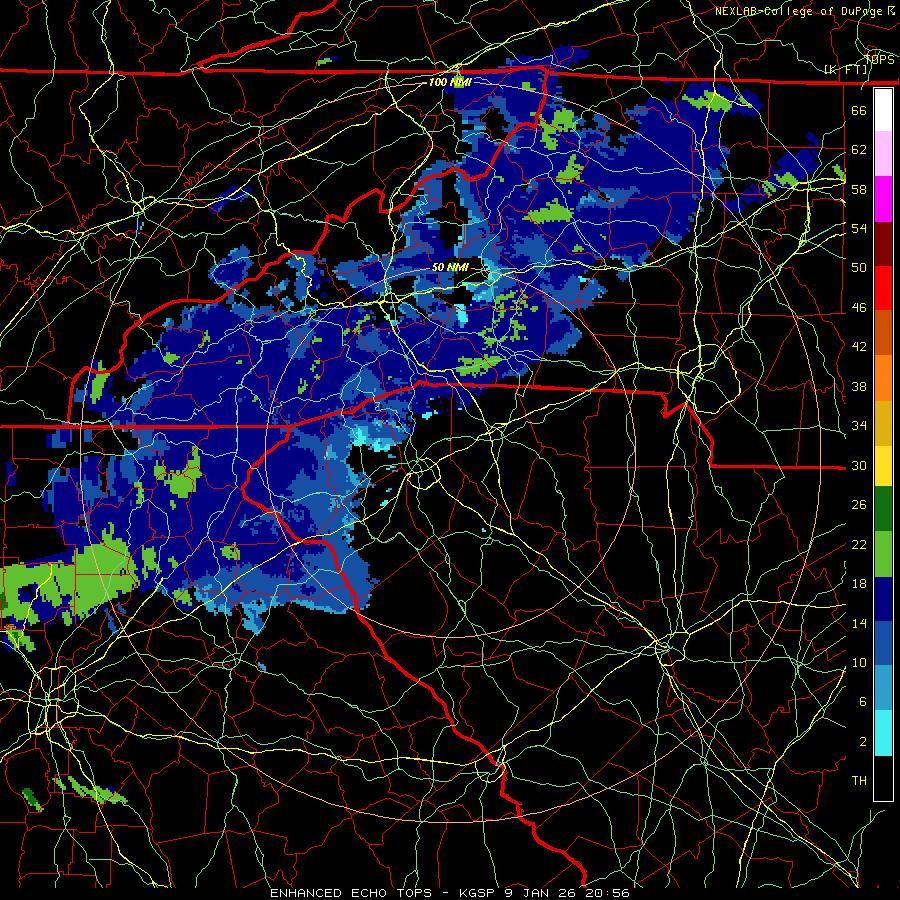
Task: Click the dark red swatch between 54 and 50
Action: pos(883,244)
